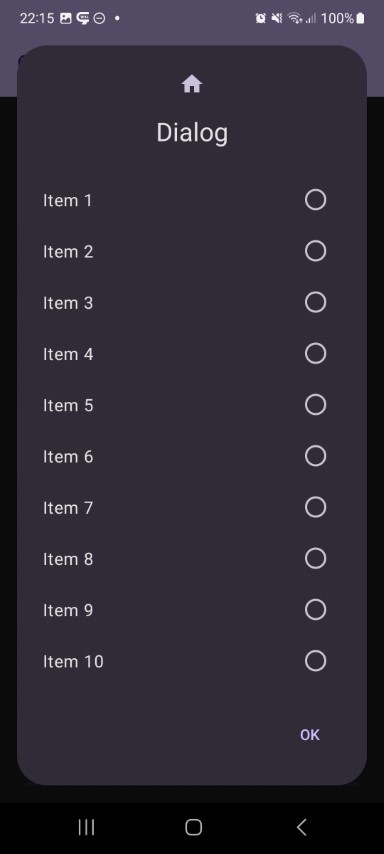Screen dimensions: 384x854
Task: Confirm the dialog with OK
Action: click(x=310, y=735)
